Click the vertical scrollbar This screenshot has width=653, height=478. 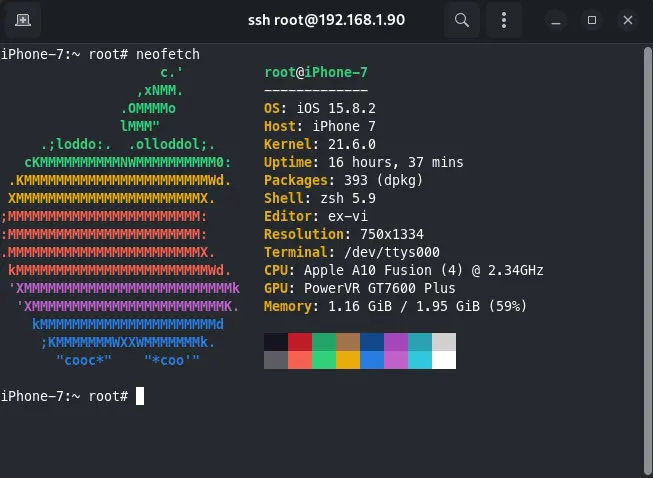648,262
